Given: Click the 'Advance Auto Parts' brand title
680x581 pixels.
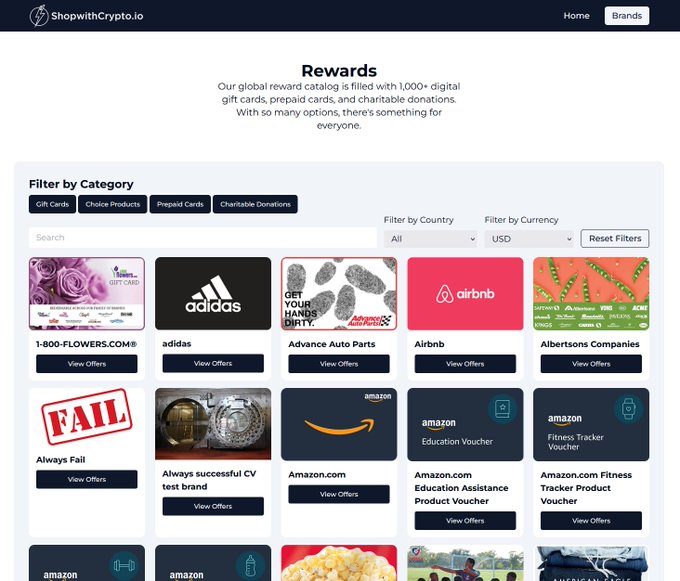Looking at the screenshot, I should click(332, 344).
